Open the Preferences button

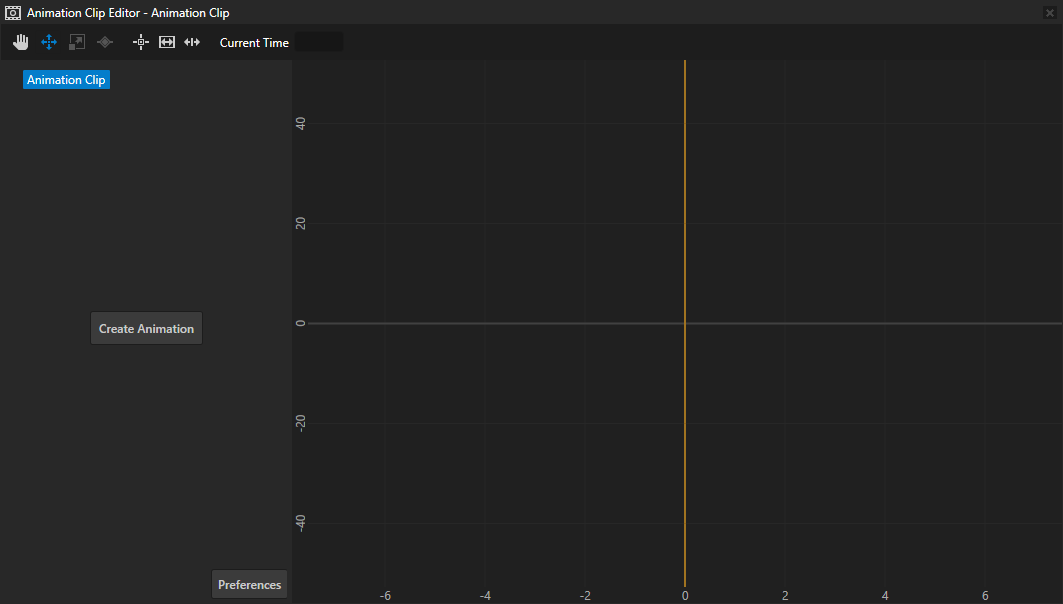tap(249, 585)
